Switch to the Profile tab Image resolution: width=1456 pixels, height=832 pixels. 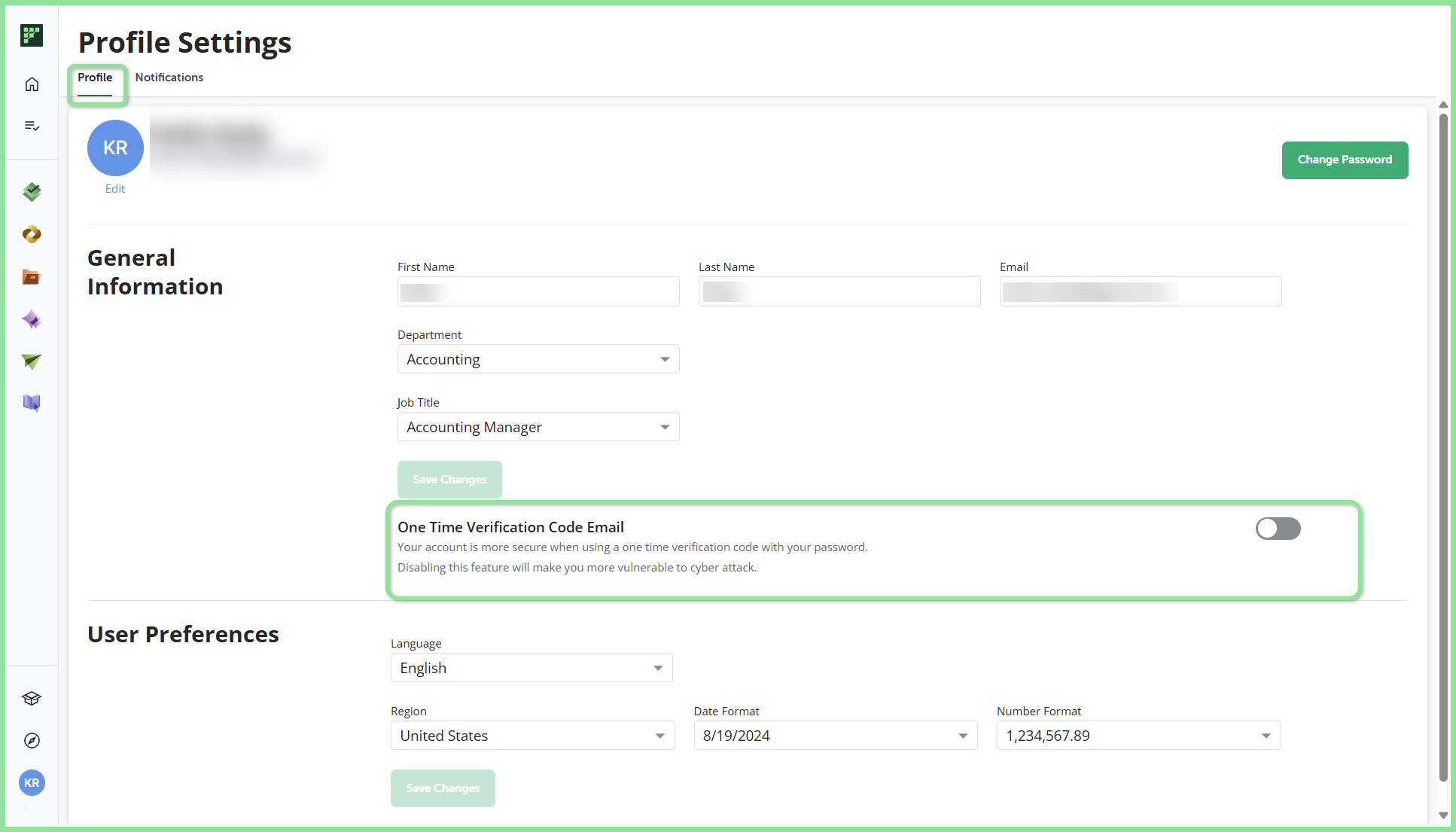pos(95,78)
